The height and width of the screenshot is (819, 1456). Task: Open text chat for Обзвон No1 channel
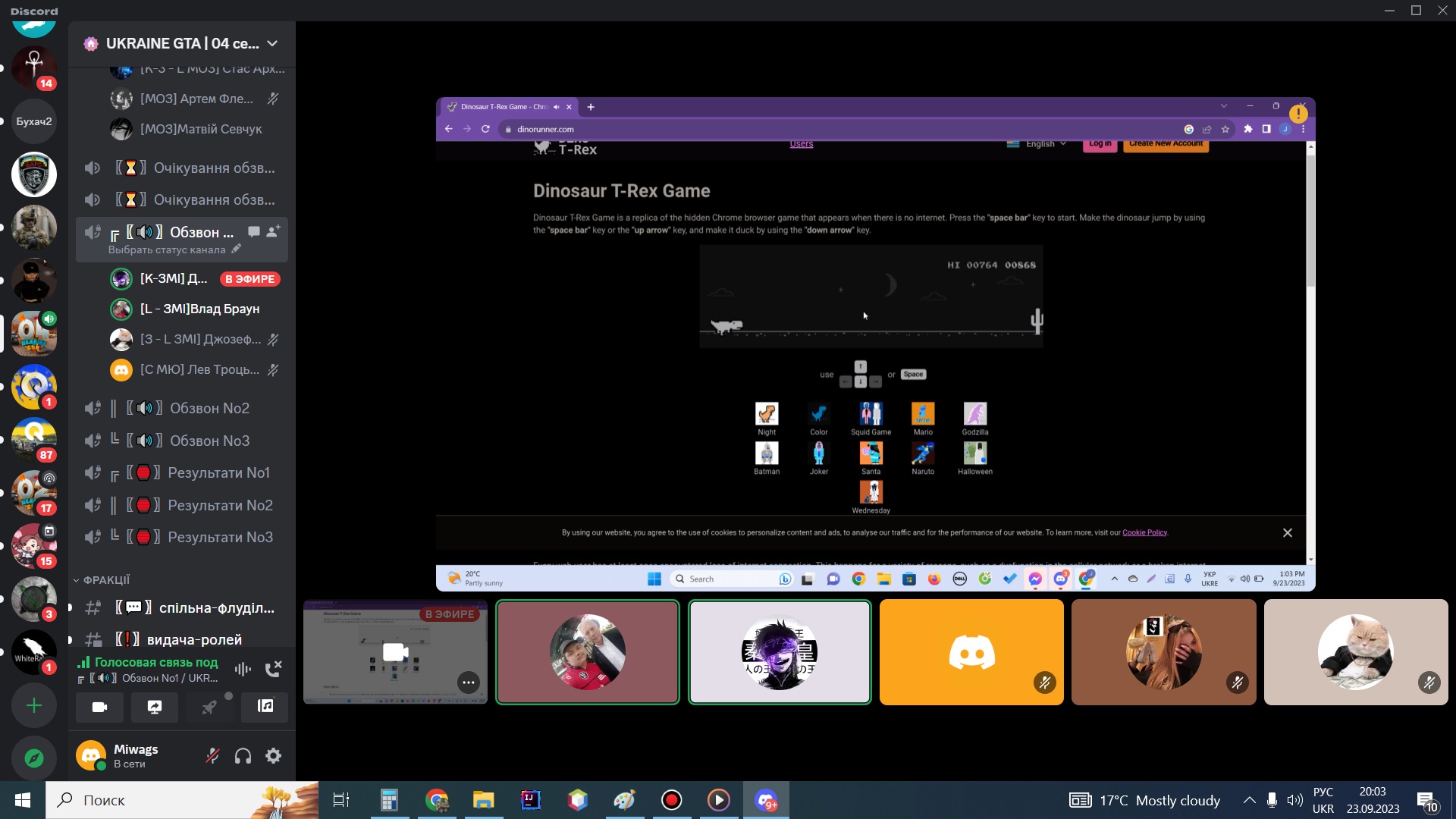pyautogui.click(x=254, y=231)
